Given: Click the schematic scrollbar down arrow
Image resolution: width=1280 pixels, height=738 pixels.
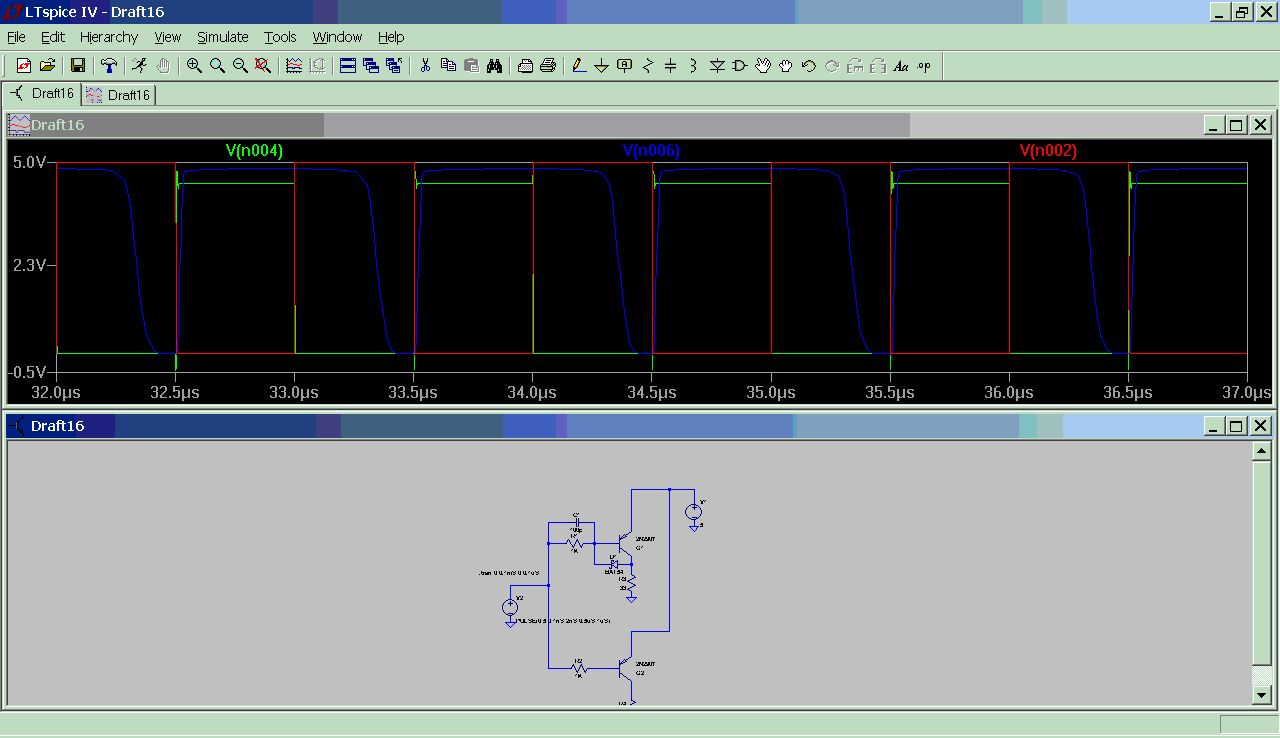Looking at the screenshot, I should tap(1262, 694).
